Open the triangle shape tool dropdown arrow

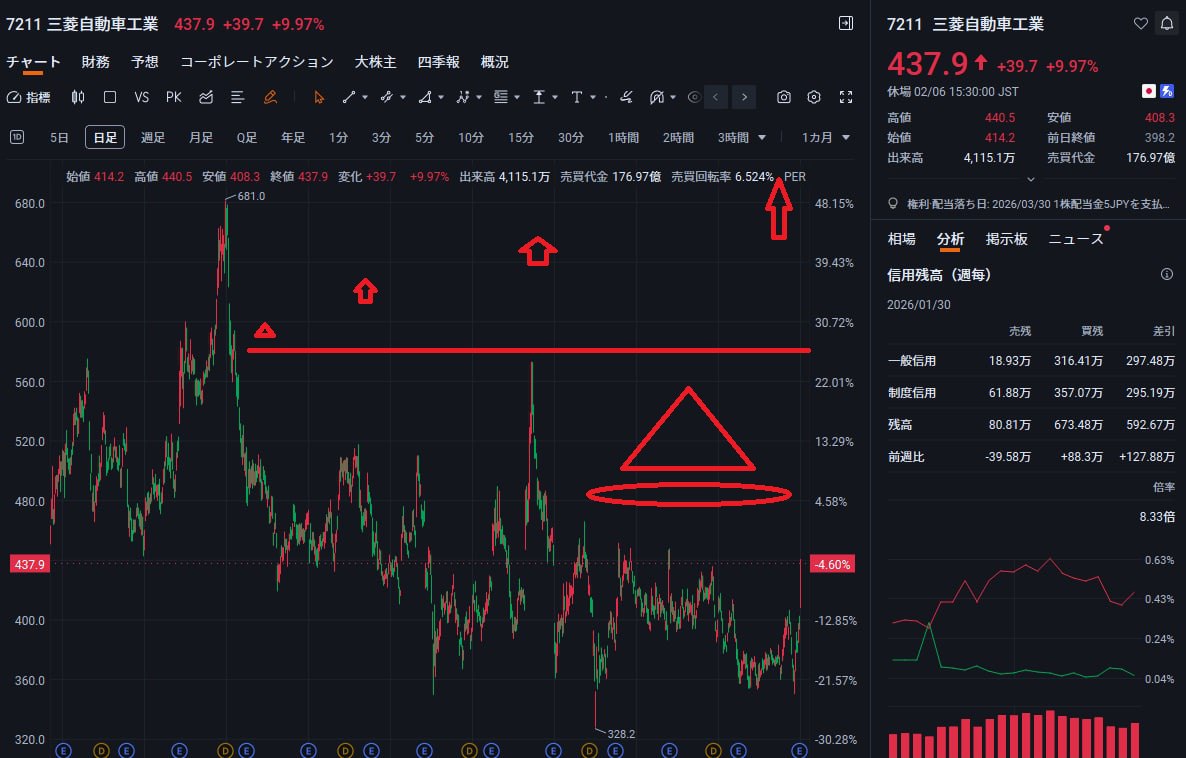[x=441, y=98]
